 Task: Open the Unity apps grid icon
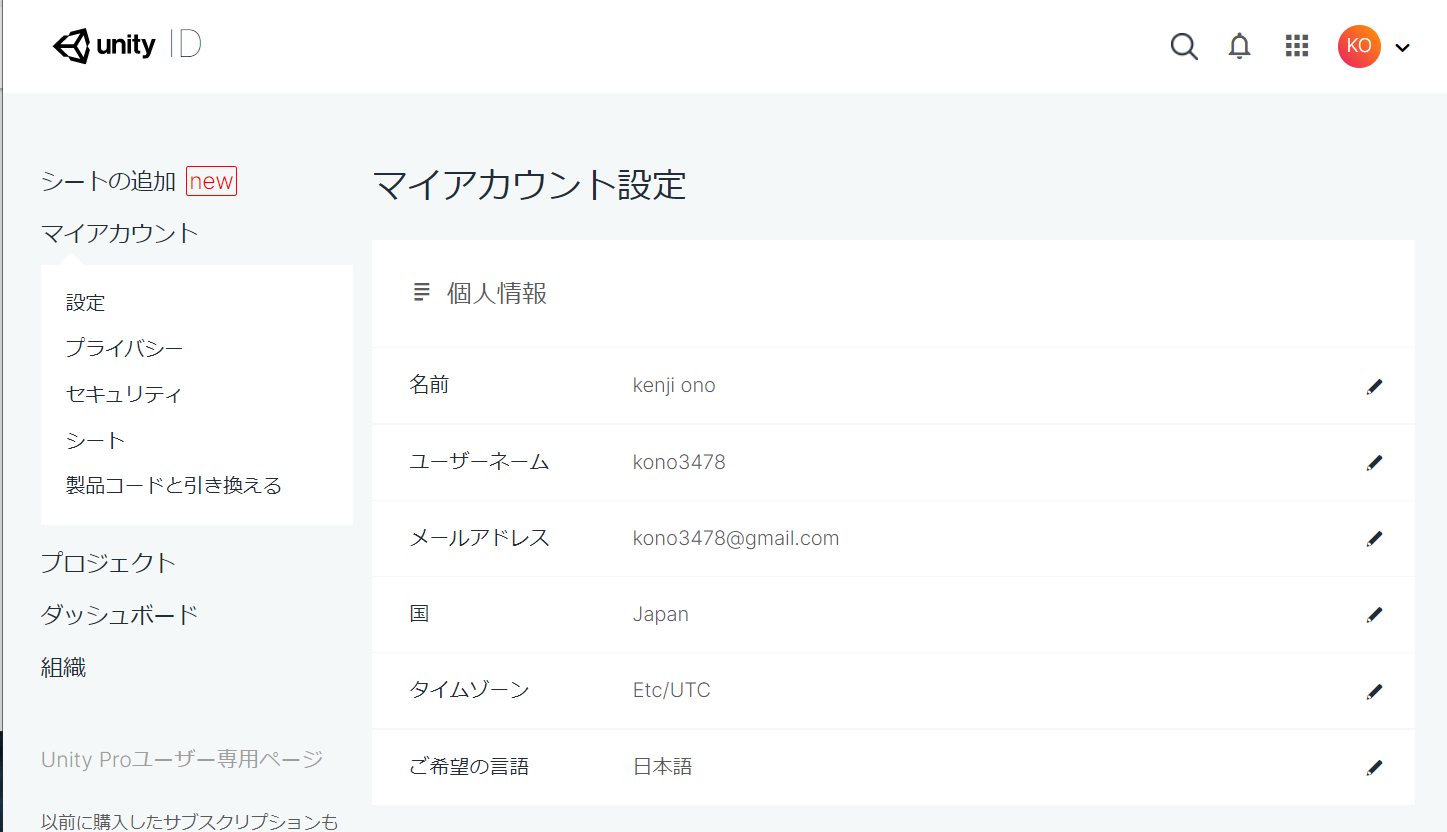point(1297,46)
